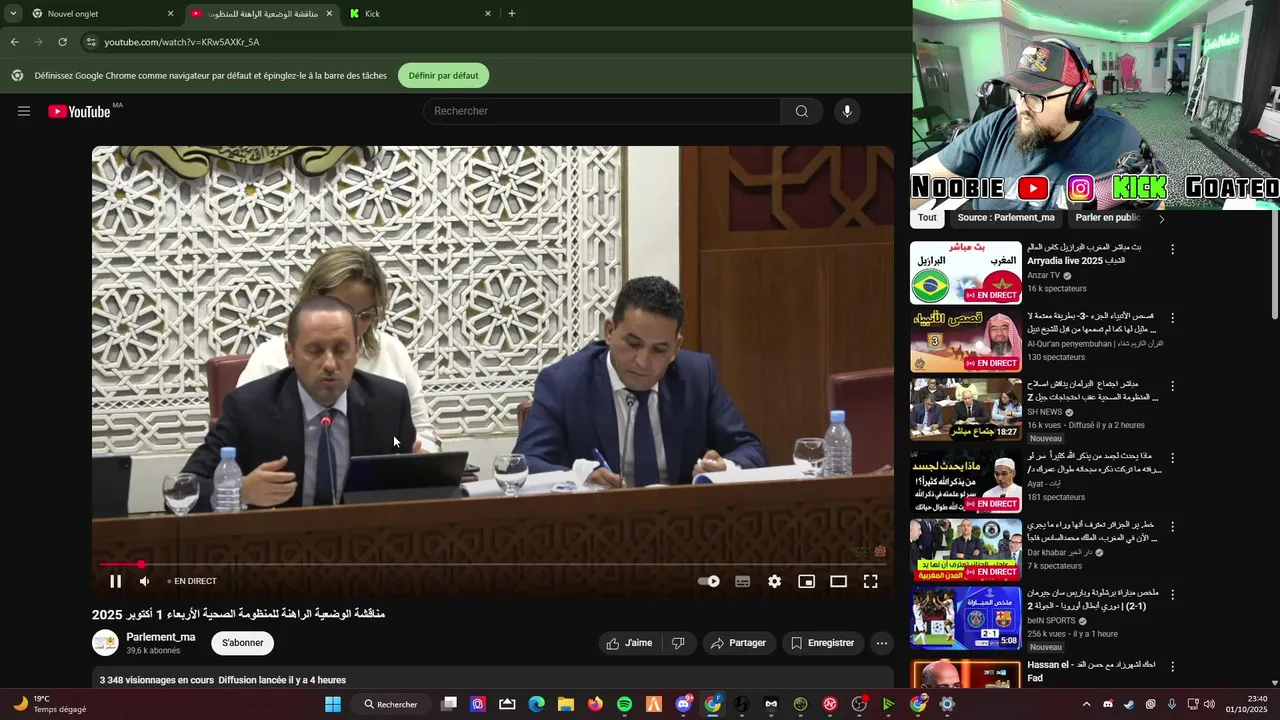Image resolution: width=1280 pixels, height=720 pixels.
Task: Open options for Al-Qur'an penyembuhan video
Action: point(1172,317)
